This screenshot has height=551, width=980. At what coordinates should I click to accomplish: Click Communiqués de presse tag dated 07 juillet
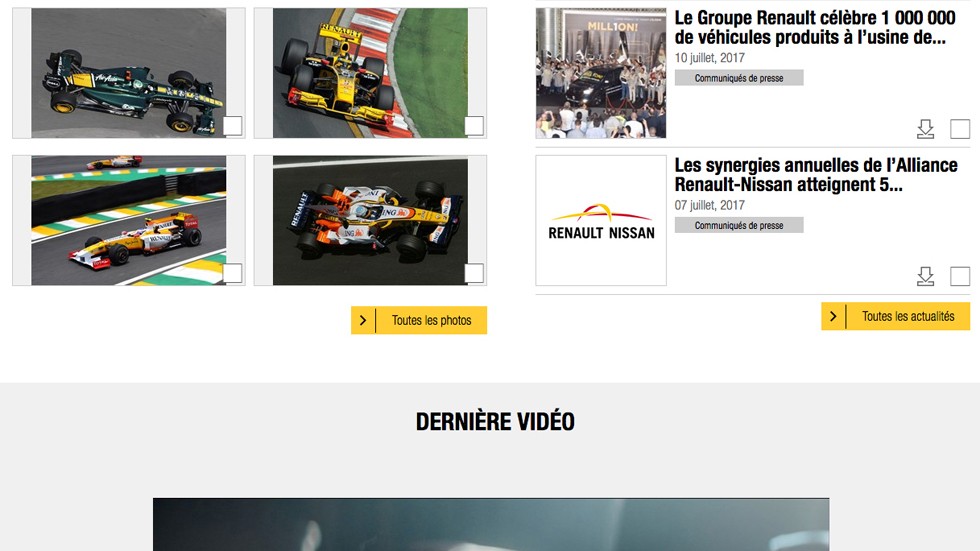pos(739,226)
